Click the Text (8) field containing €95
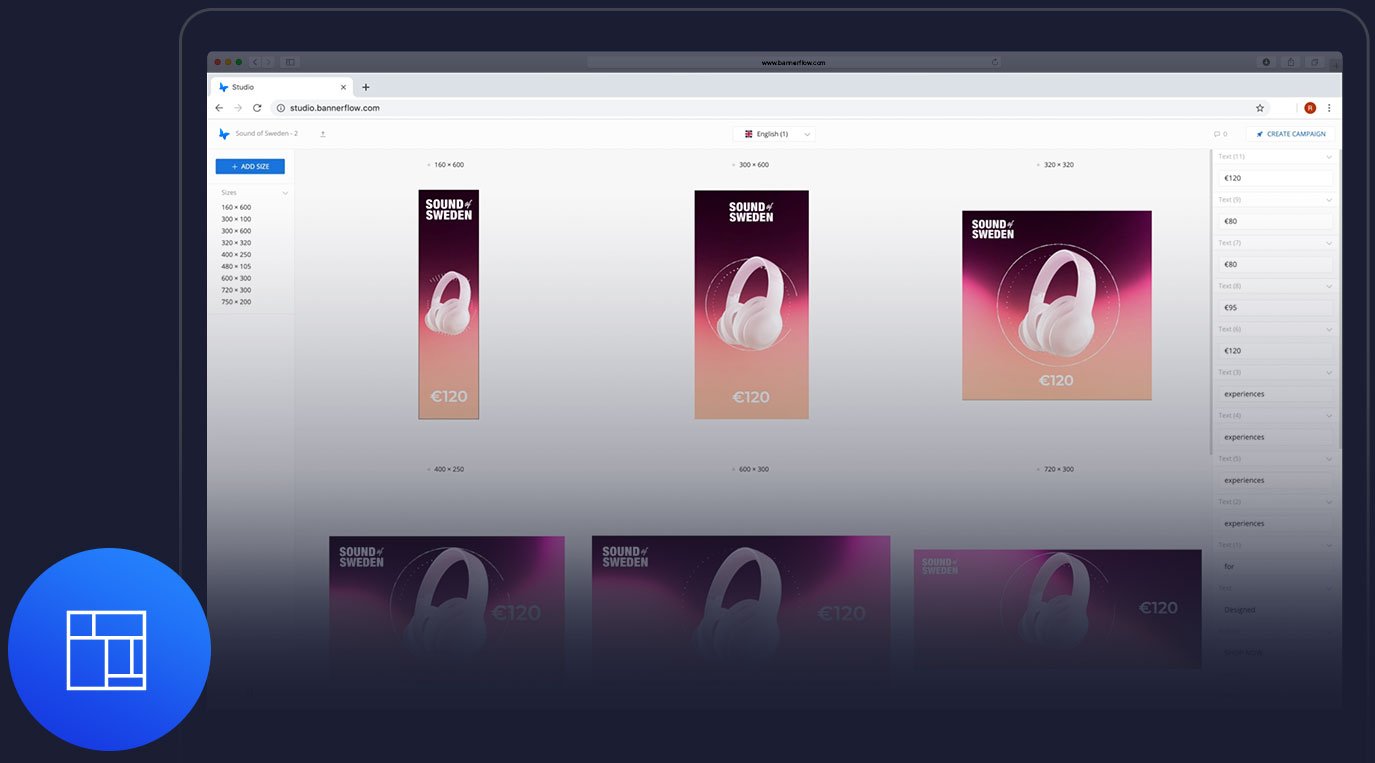This screenshot has width=1375, height=763. (1275, 308)
